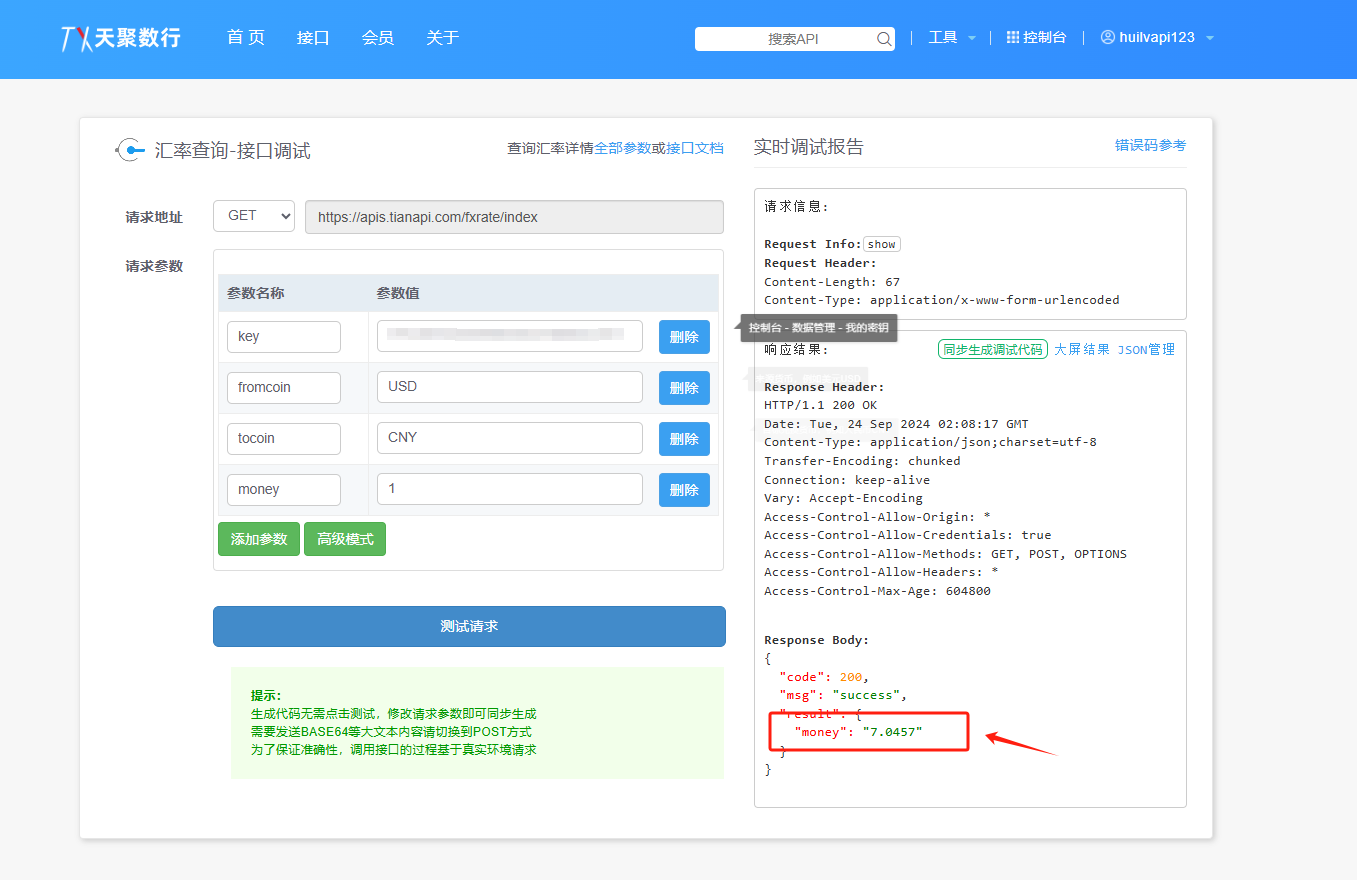
Task: Open the 接口 nav menu
Action: pyautogui.click(x=313, y=38)
